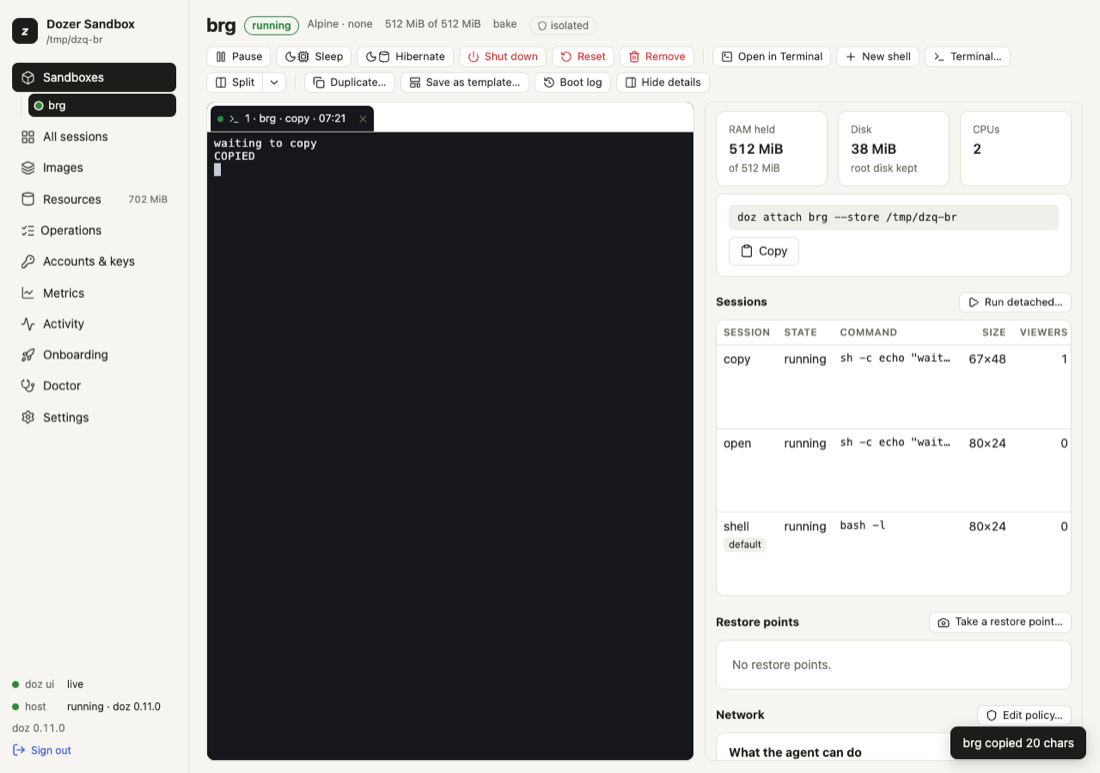The width and height of the screenshot is (1100, 773).
Task: Open the Sandboxes section
Action: [94, 77]
